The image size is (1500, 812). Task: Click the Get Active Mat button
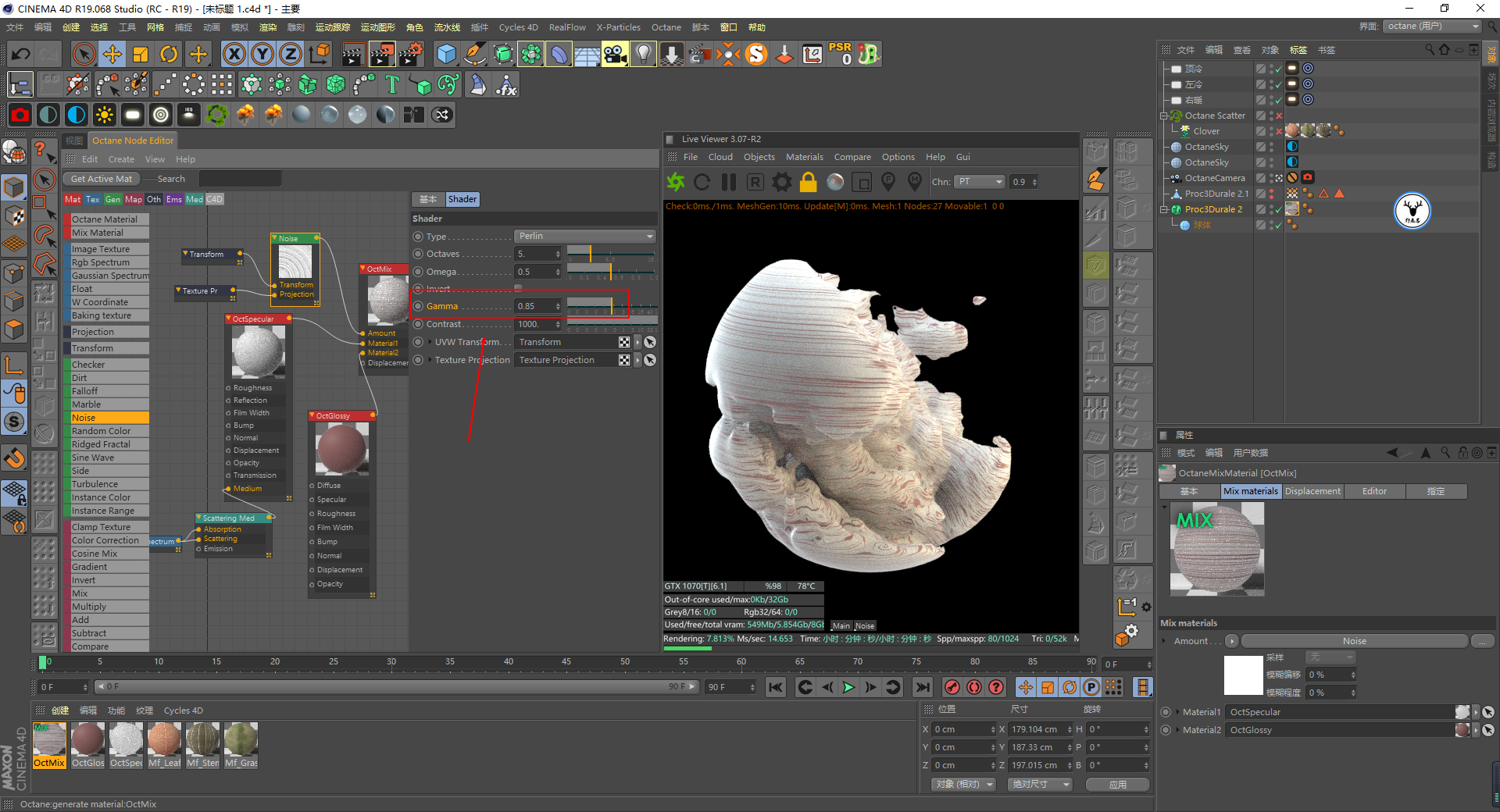click(102, 179)
